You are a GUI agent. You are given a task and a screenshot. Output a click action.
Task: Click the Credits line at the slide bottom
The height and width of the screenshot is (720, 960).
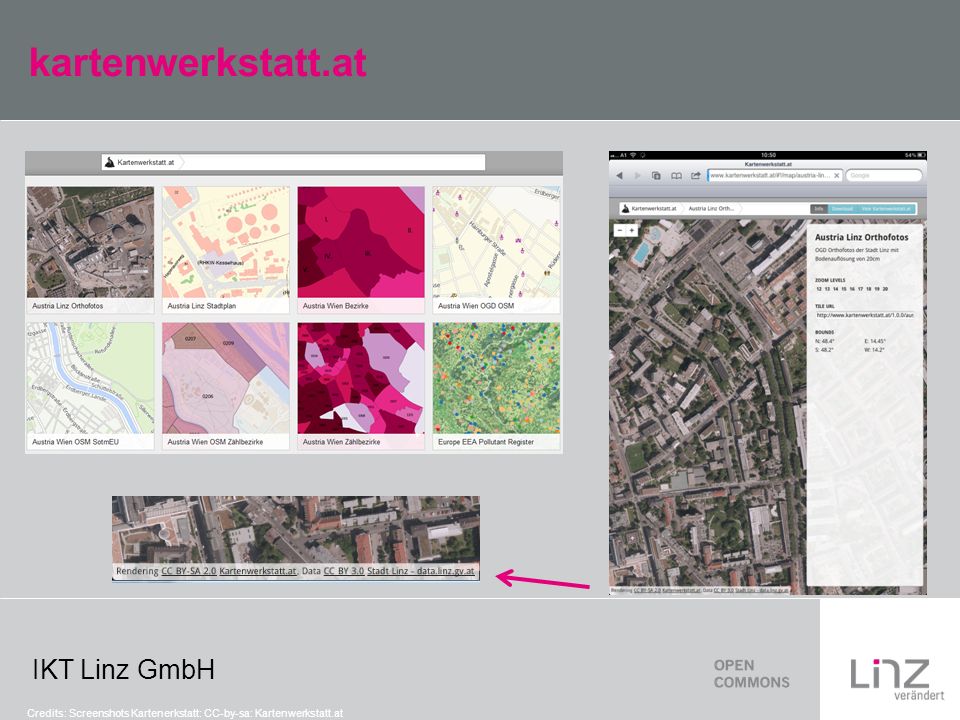point(185,713)
